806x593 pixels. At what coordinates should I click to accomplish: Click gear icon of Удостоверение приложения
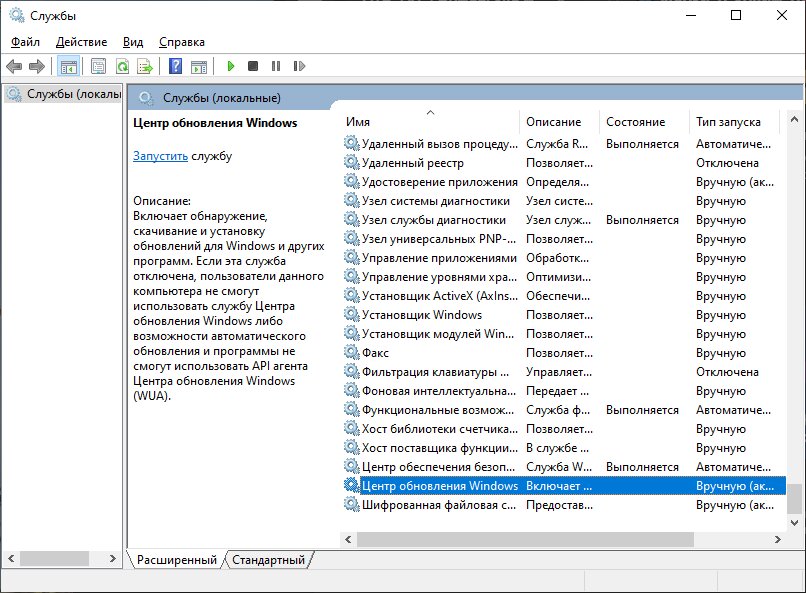[x=352, y=181]
